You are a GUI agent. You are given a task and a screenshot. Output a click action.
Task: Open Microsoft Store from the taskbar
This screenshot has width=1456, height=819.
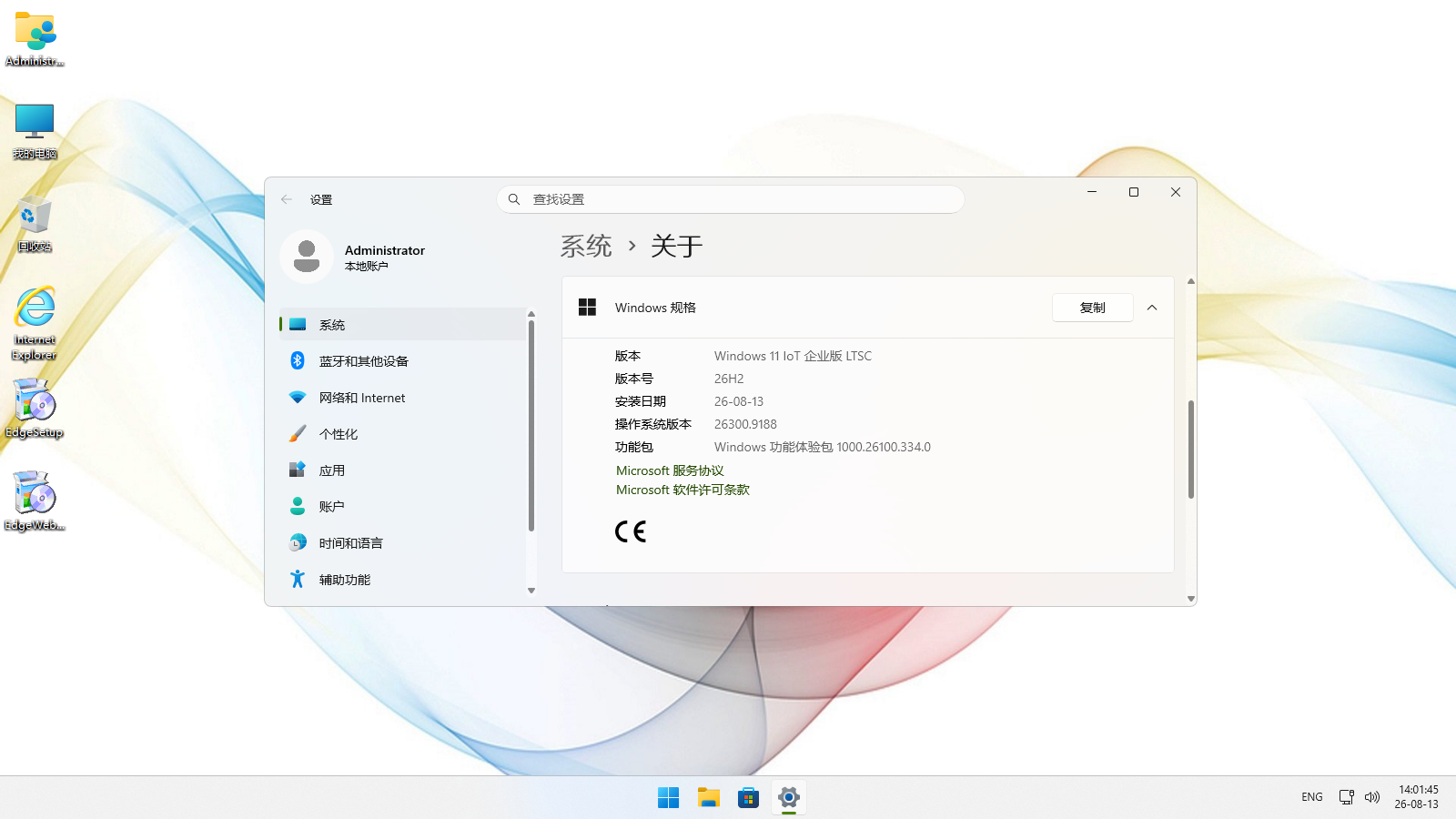(x=748, y=798)
